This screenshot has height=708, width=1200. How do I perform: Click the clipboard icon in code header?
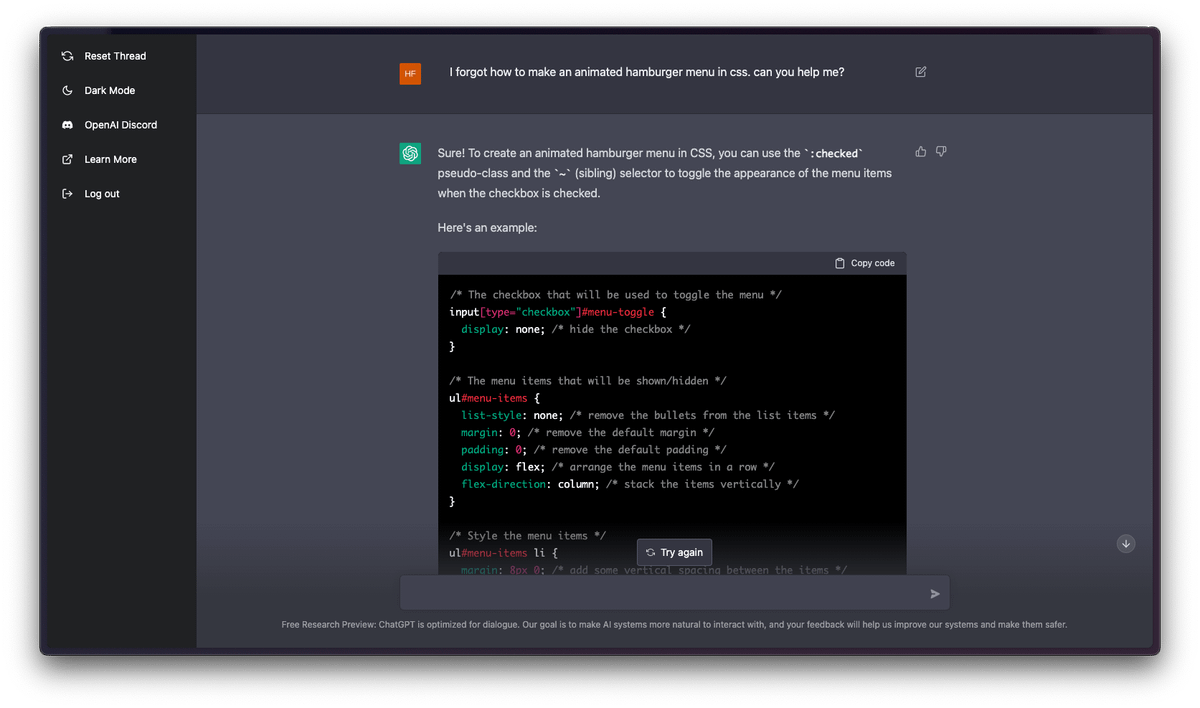pyautogui.click(x=840, y=263)
